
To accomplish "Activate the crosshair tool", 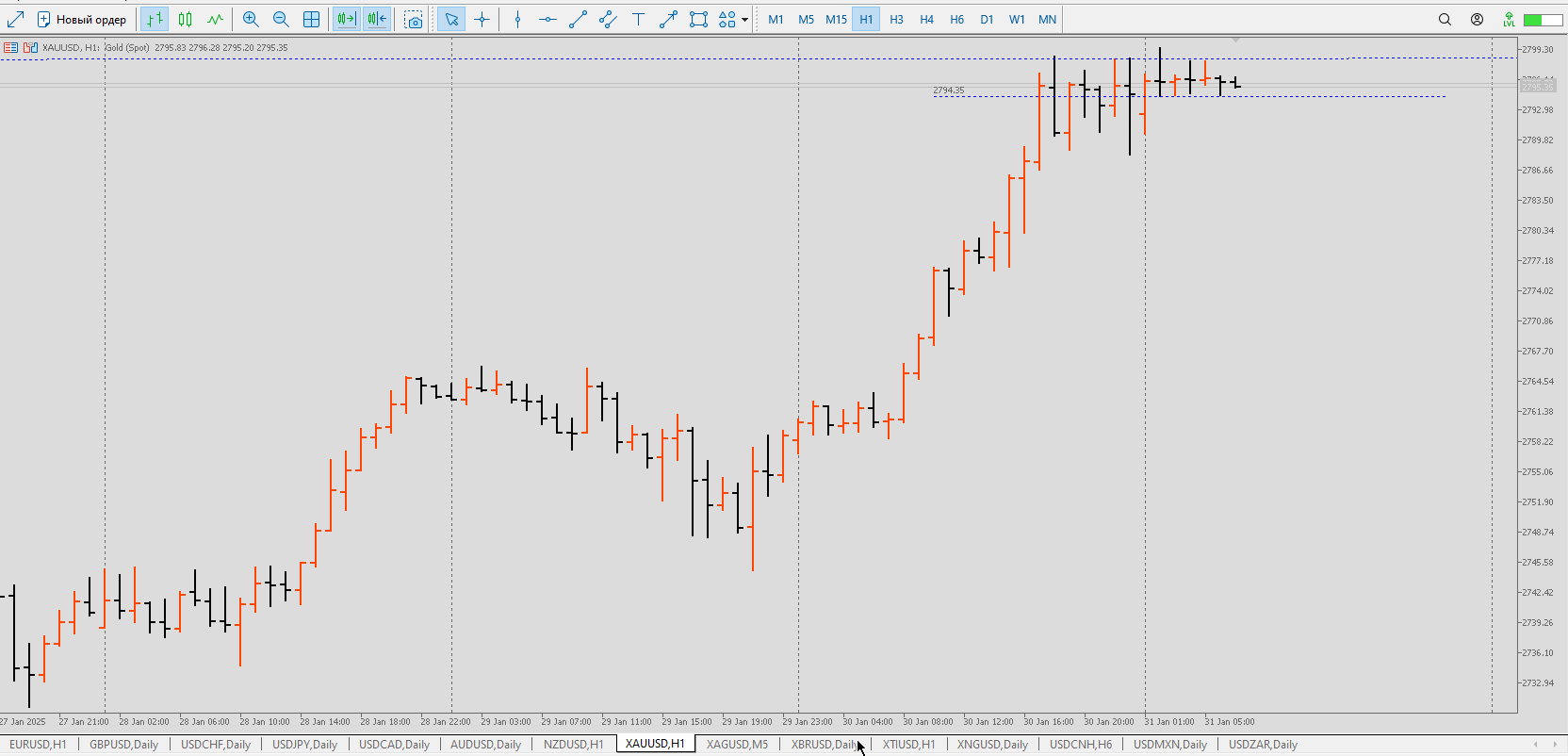I will pyautogui.click(x=482, y=19).
